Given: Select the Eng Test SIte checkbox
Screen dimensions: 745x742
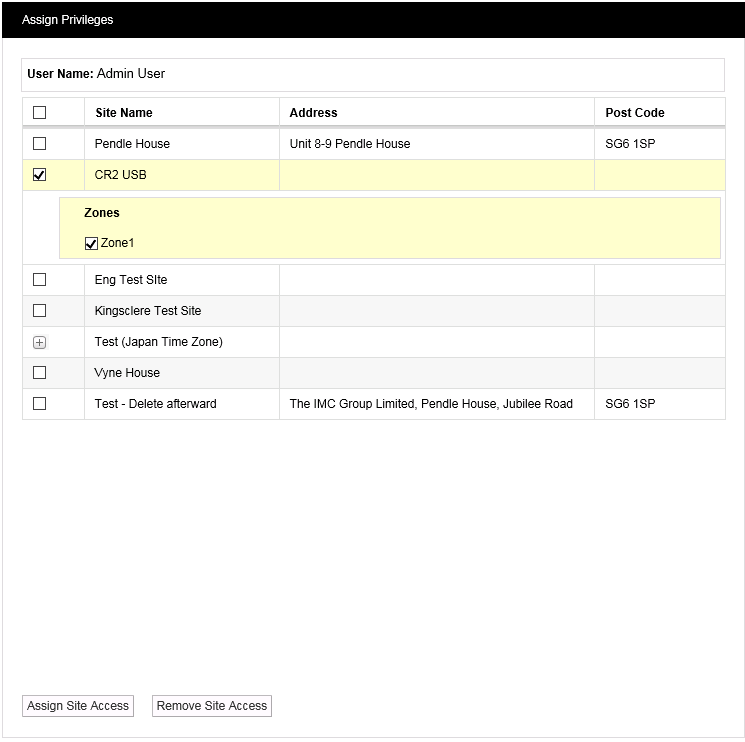Looking at the screenshot, I should [40, 280].
